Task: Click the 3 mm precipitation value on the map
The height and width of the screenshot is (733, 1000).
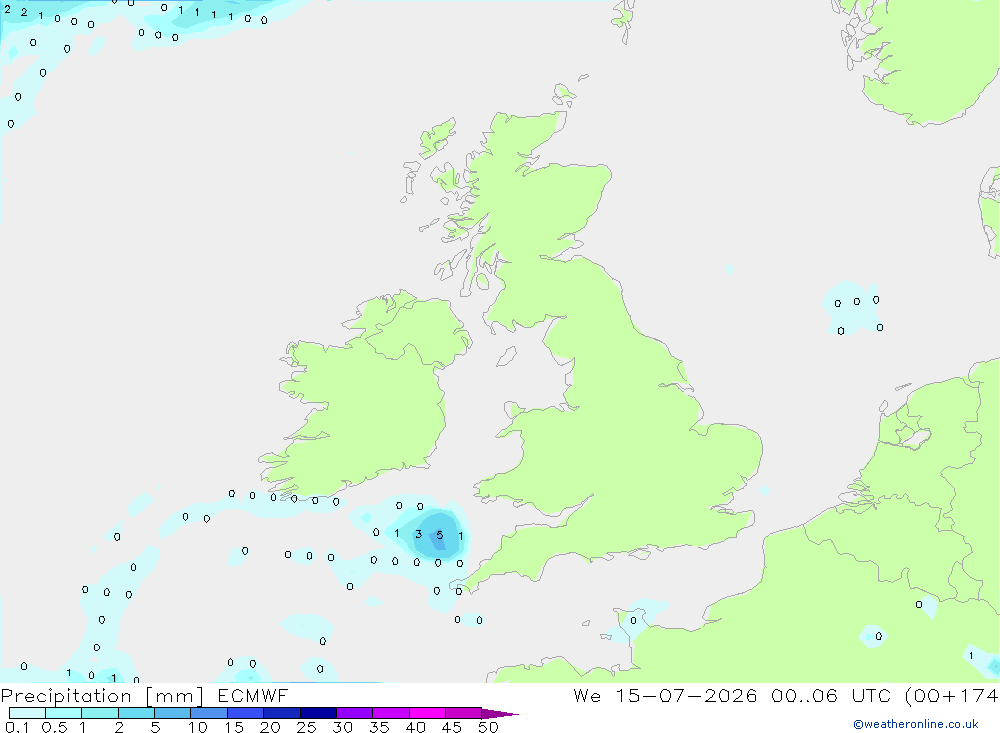Action: pos(418,534)
